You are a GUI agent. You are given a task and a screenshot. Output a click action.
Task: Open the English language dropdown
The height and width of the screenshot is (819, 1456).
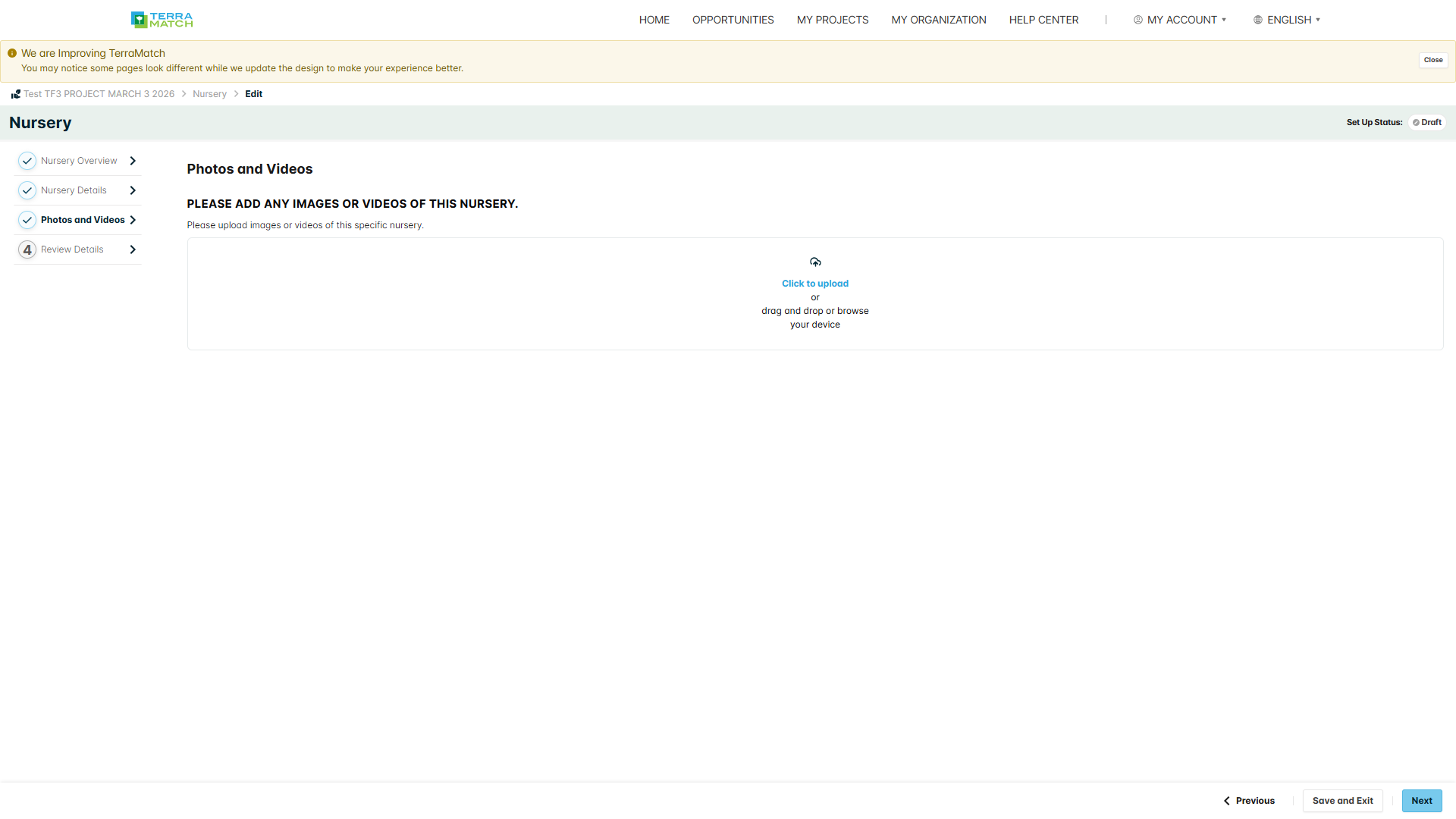[x=1287, y=20]
